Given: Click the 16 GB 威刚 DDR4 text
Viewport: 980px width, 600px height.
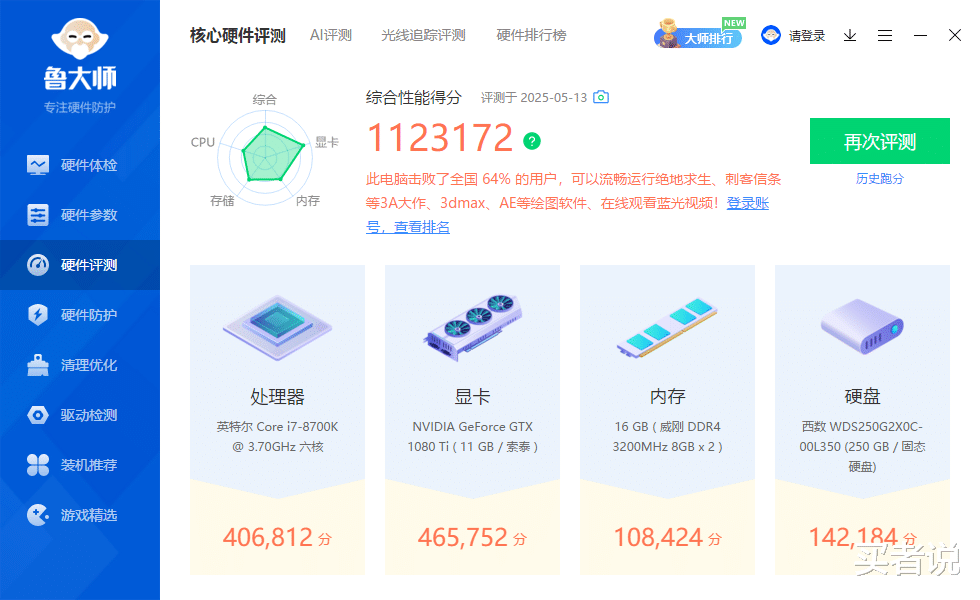Looking at the screenshot, I should pyautogui.click(x=668, y=436).
